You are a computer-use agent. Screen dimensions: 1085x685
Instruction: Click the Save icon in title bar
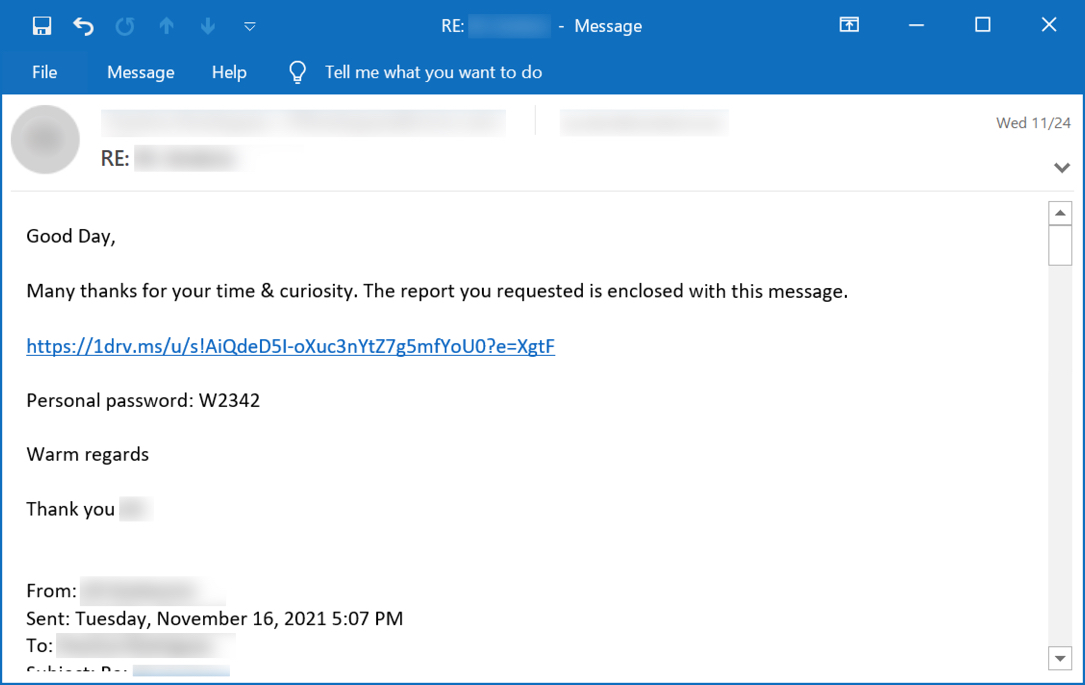42,26
